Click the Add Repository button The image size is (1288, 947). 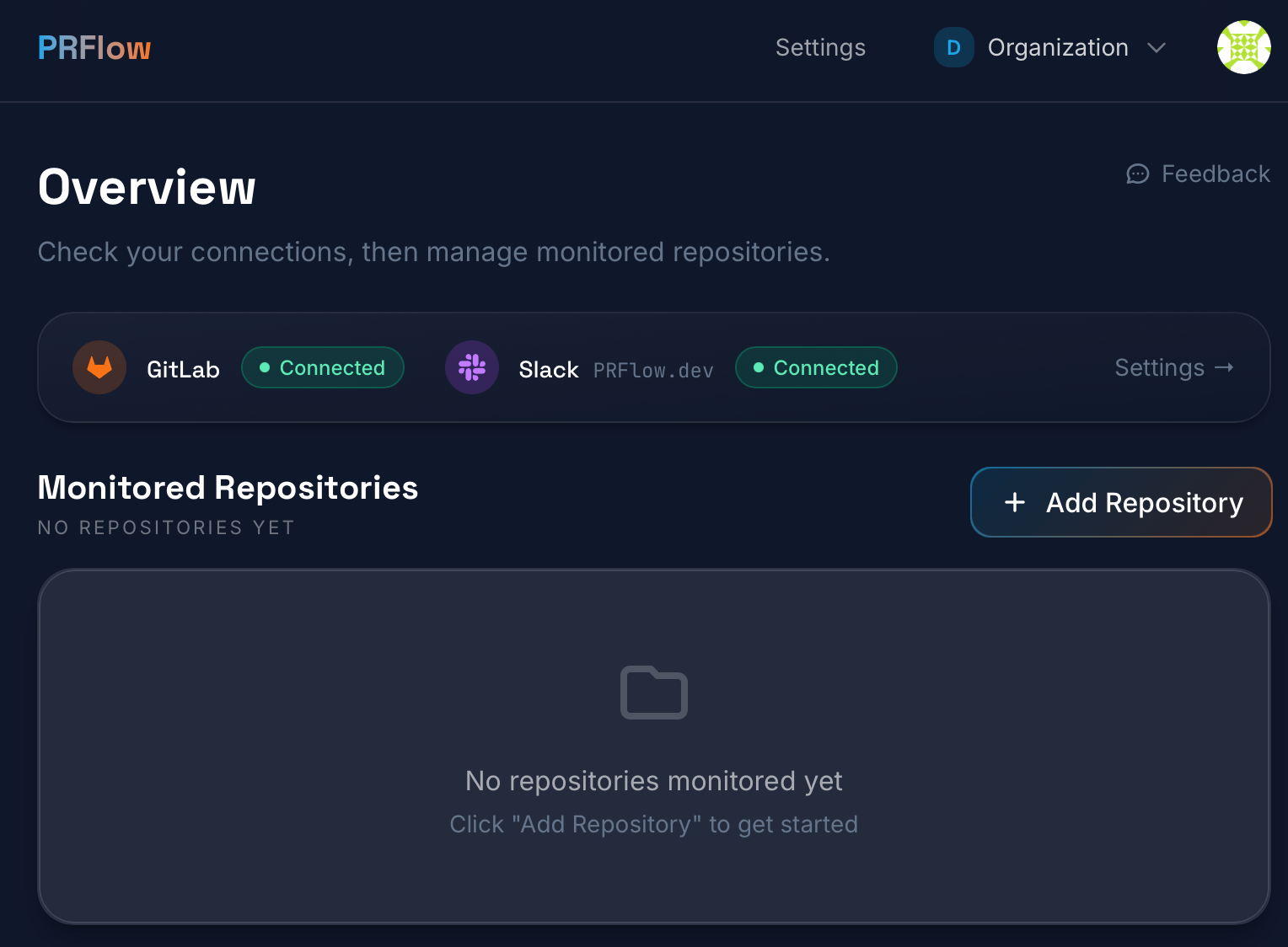1121,502
